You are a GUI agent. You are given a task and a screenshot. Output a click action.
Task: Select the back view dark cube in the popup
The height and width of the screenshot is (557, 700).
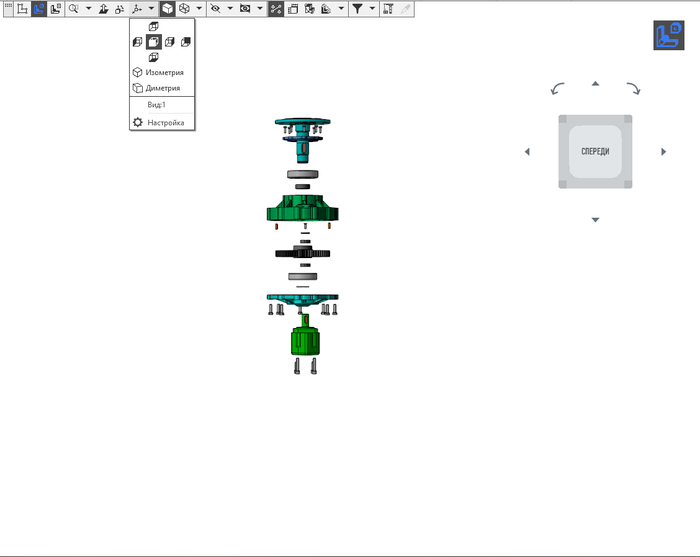pos(186,42)
